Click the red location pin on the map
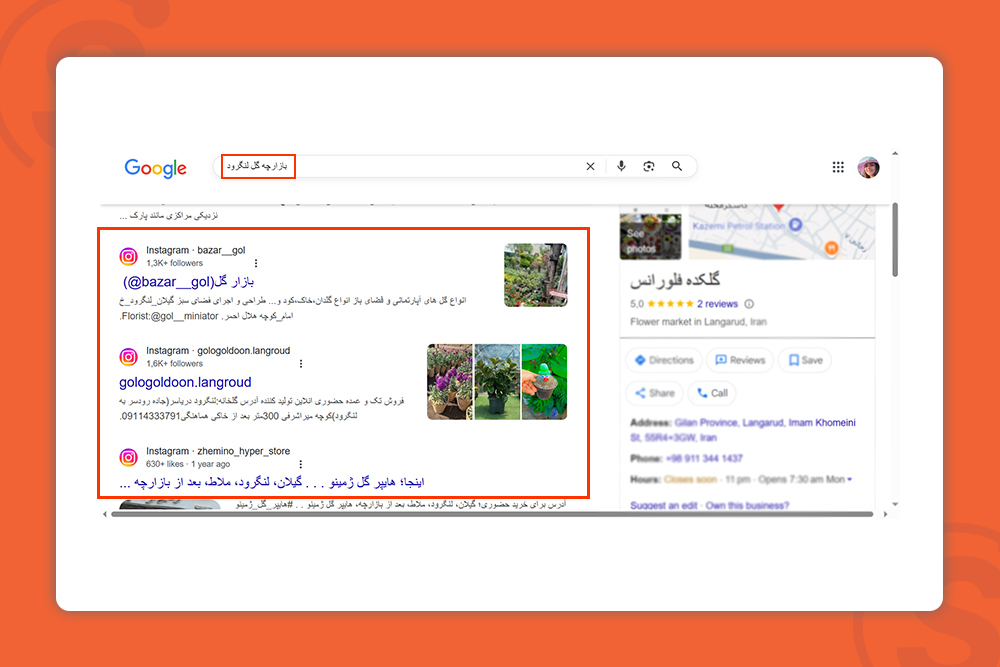The width and height of the screenshot is (1000, 667). 778,208
